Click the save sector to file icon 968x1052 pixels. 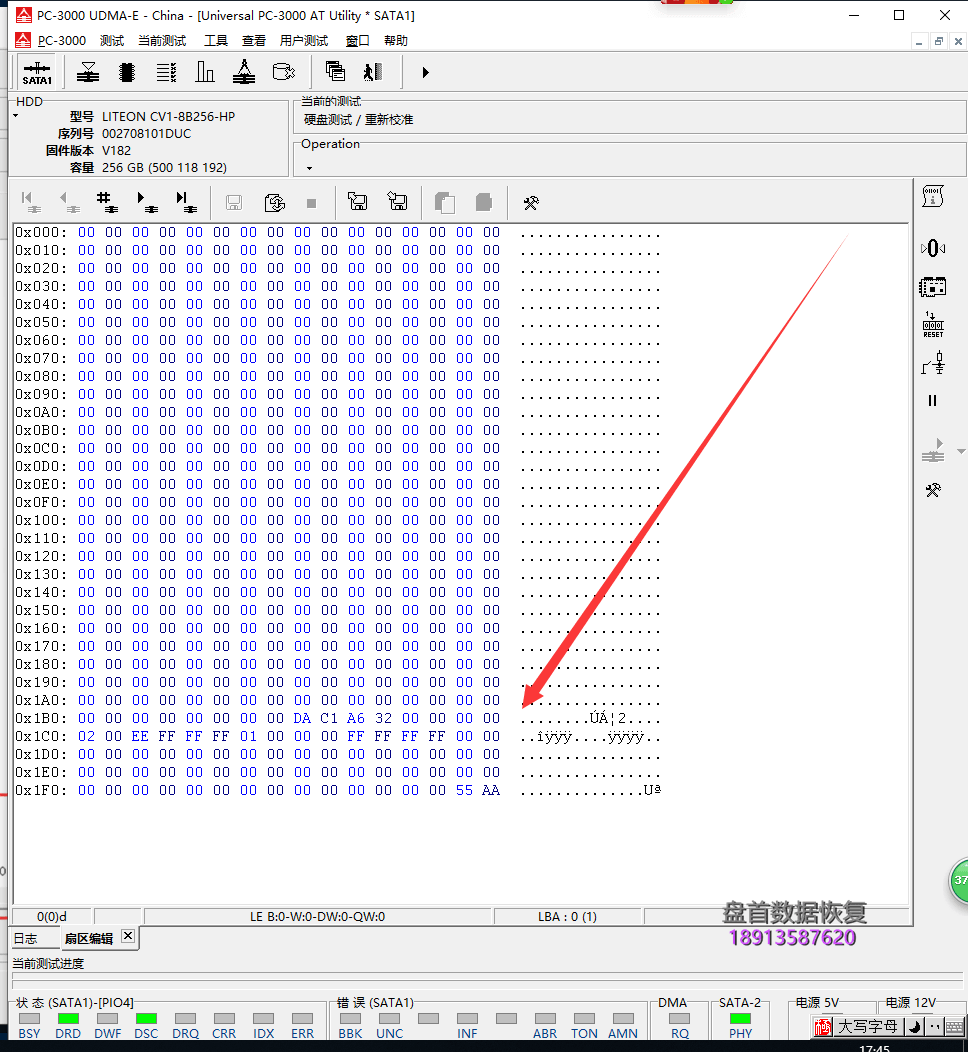[x=397, y=202]
